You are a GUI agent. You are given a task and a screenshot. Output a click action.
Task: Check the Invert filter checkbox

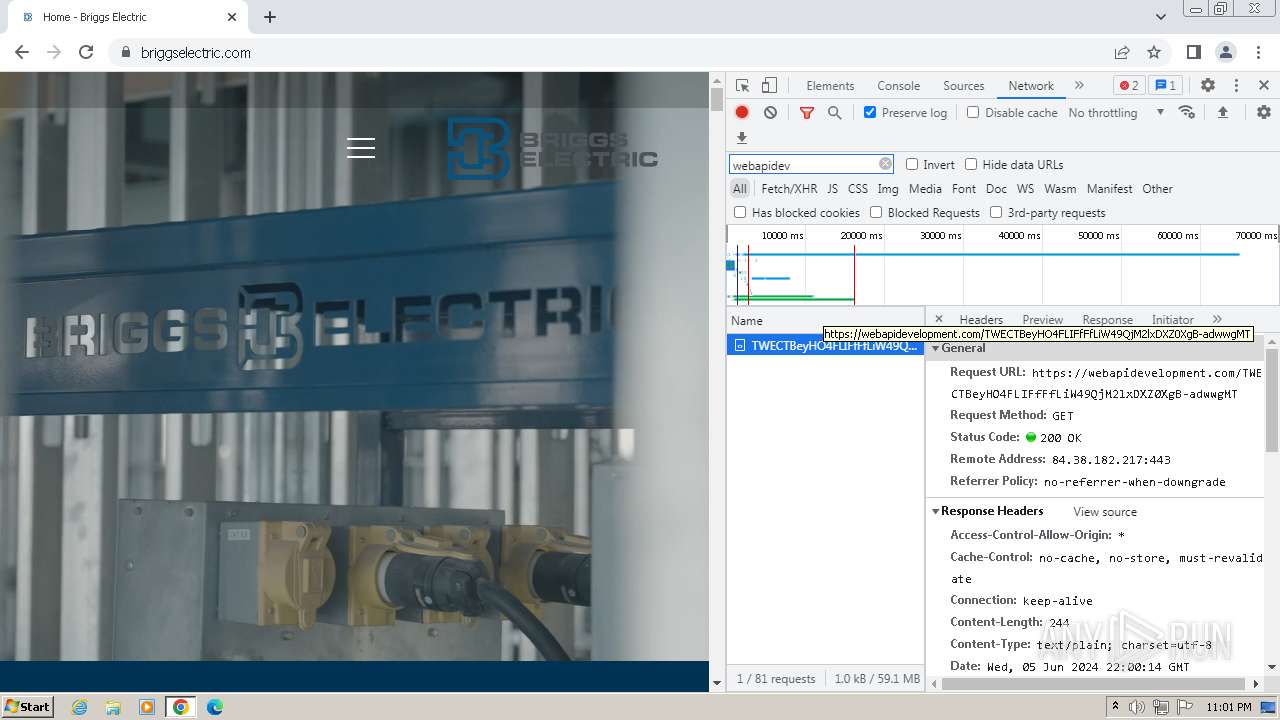pos(912,164)
